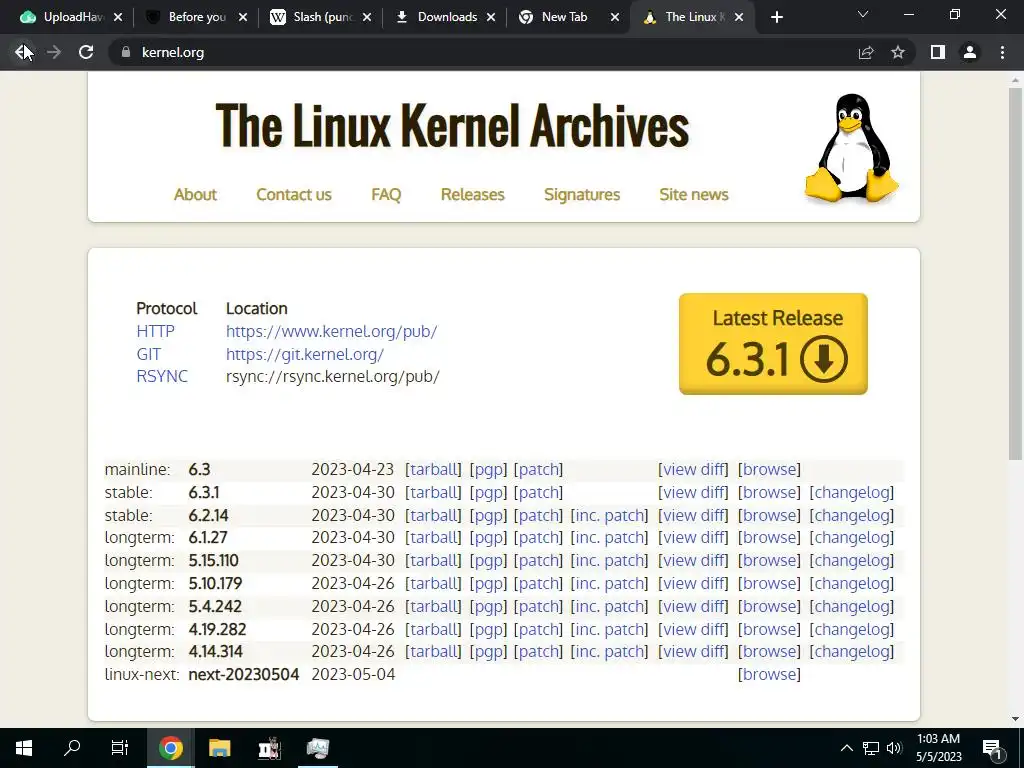
Task: Open https://git.kernel.org/ link
Action: click(x=305, y=354)
